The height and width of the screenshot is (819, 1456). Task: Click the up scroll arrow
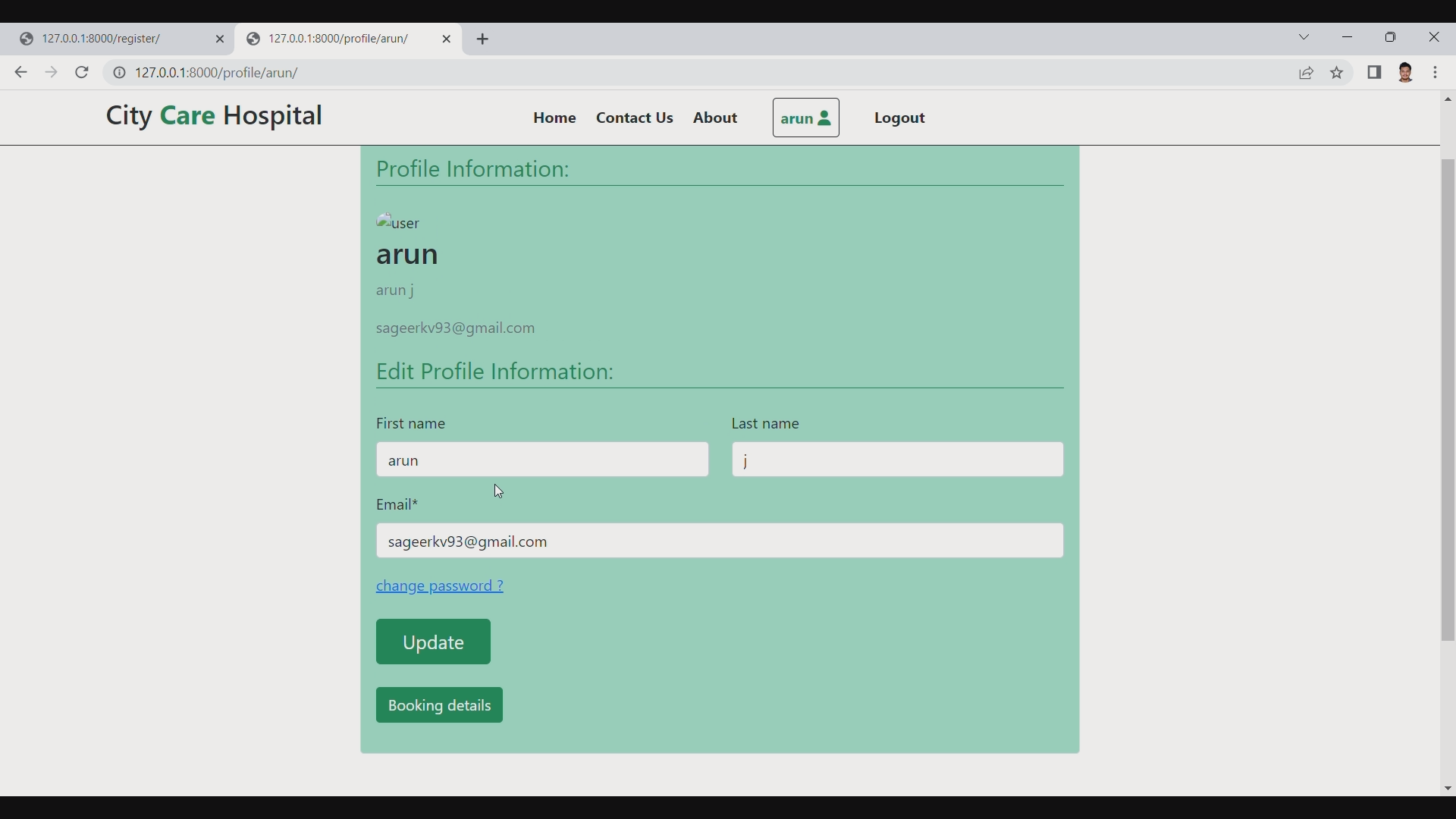[1447, 99]
